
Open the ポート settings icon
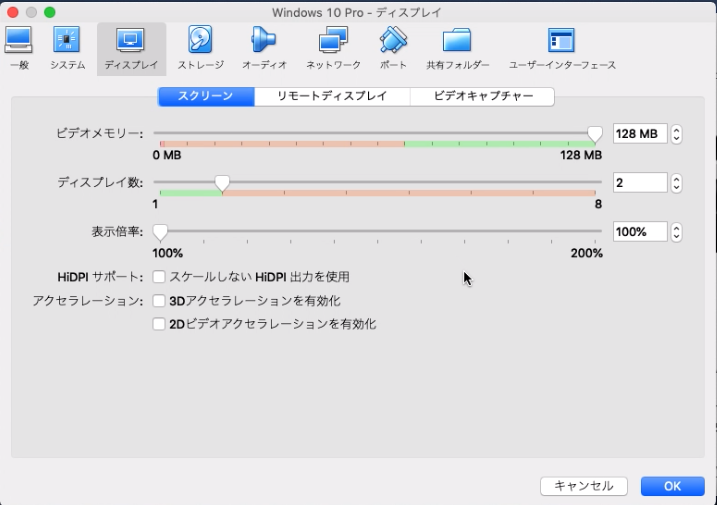[393, 48]
